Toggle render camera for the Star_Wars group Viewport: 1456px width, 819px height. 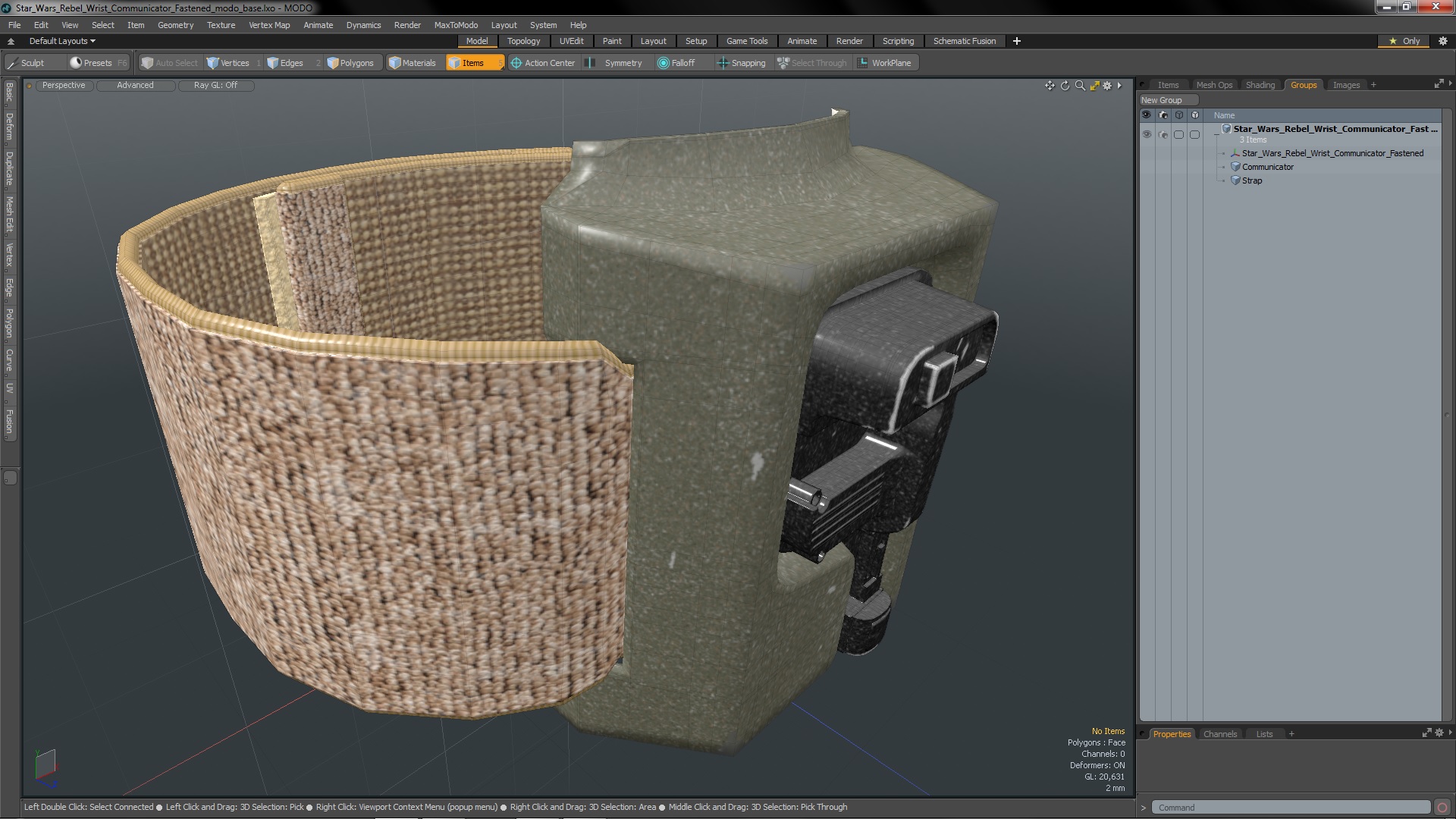tap(1163, 134)
